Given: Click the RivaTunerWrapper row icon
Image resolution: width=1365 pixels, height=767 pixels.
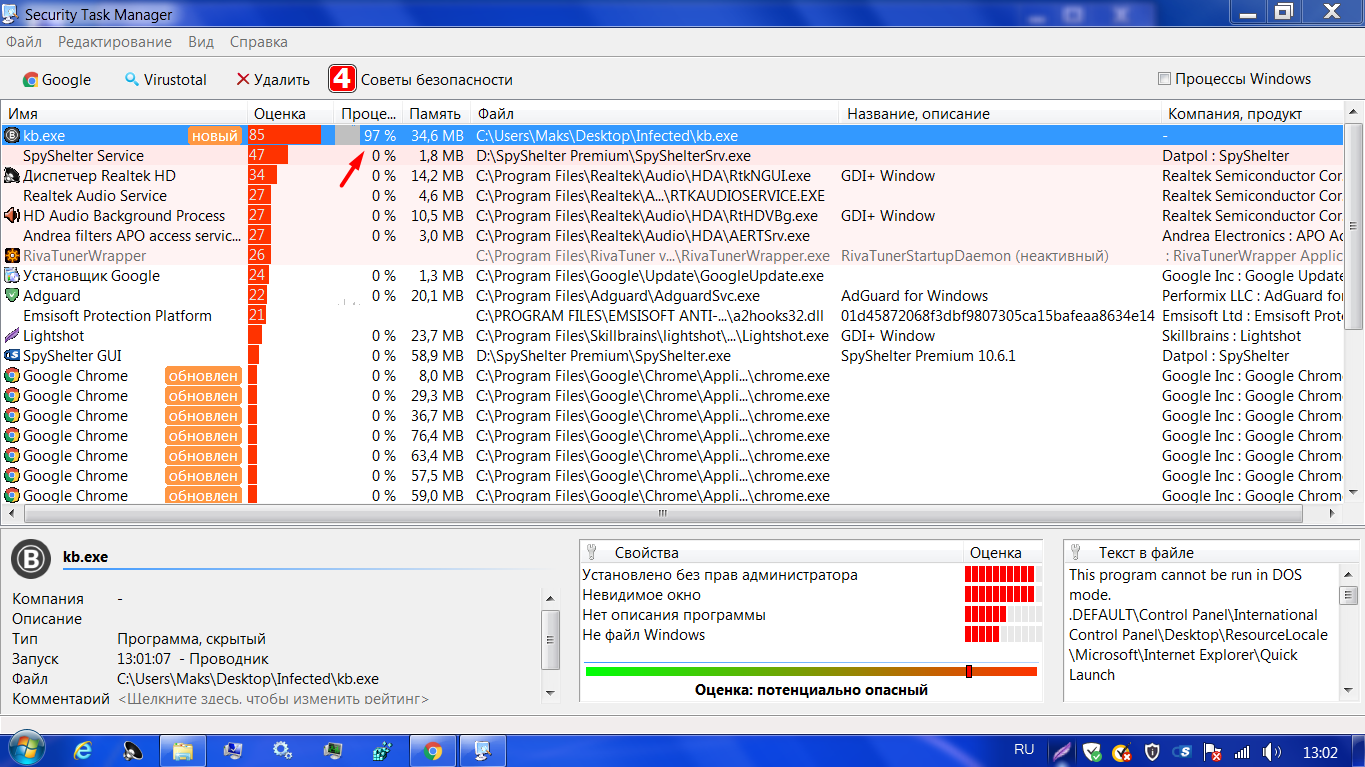Looking at the screenshot, I should [x=12, y=256].
